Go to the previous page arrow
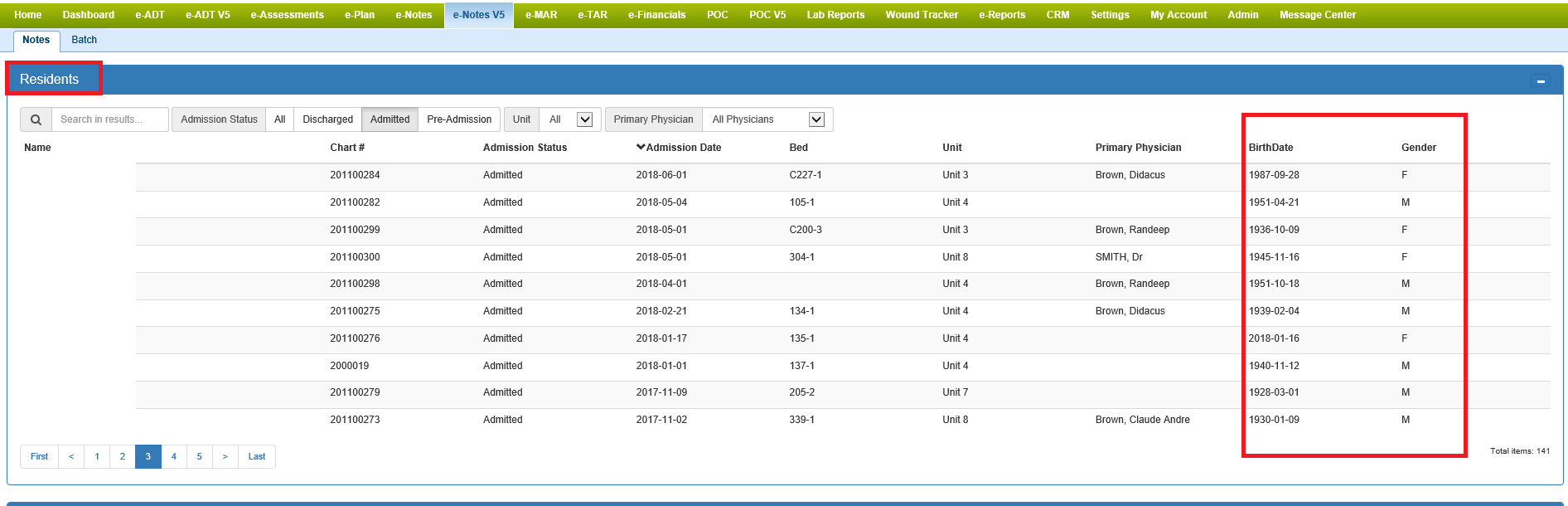 pos(71,457)
